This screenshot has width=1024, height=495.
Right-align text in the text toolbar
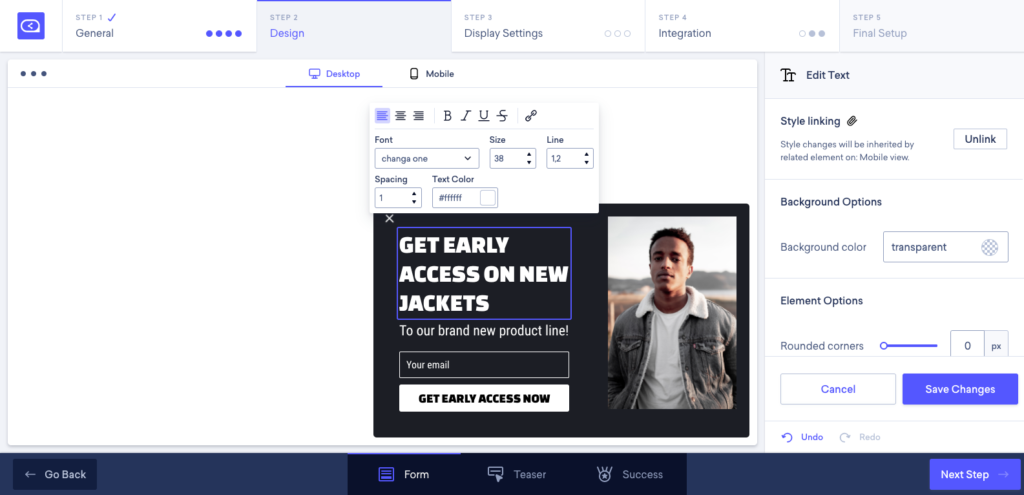[419, 116]
